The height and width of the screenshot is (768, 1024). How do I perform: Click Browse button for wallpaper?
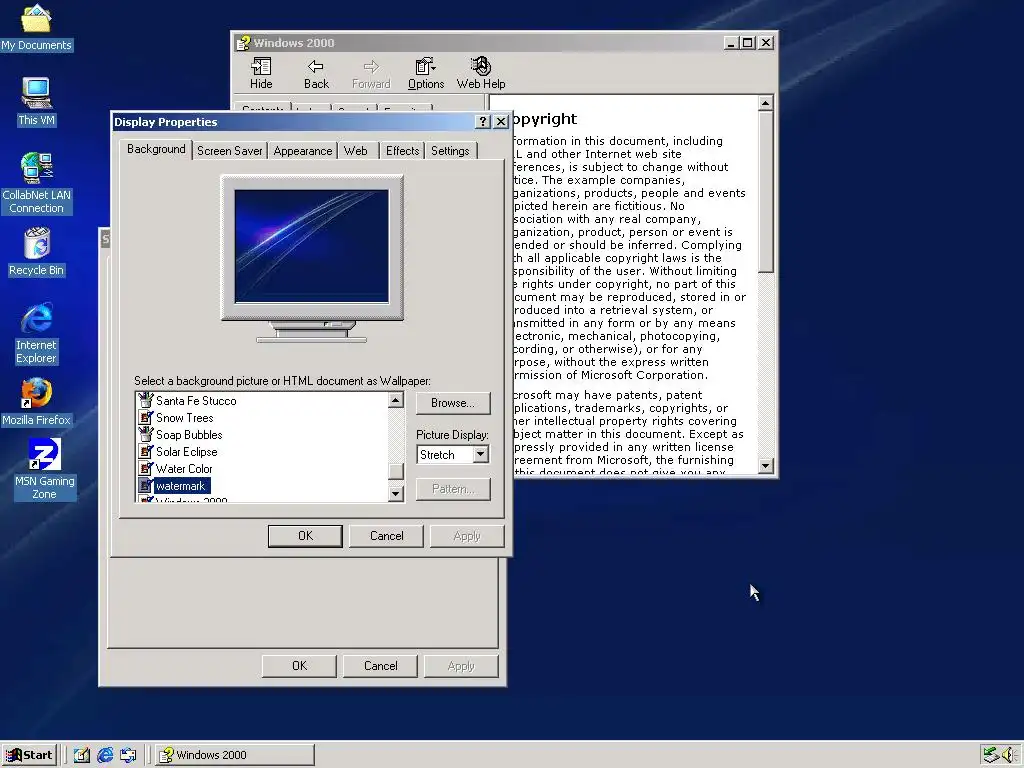click(453, 403)
